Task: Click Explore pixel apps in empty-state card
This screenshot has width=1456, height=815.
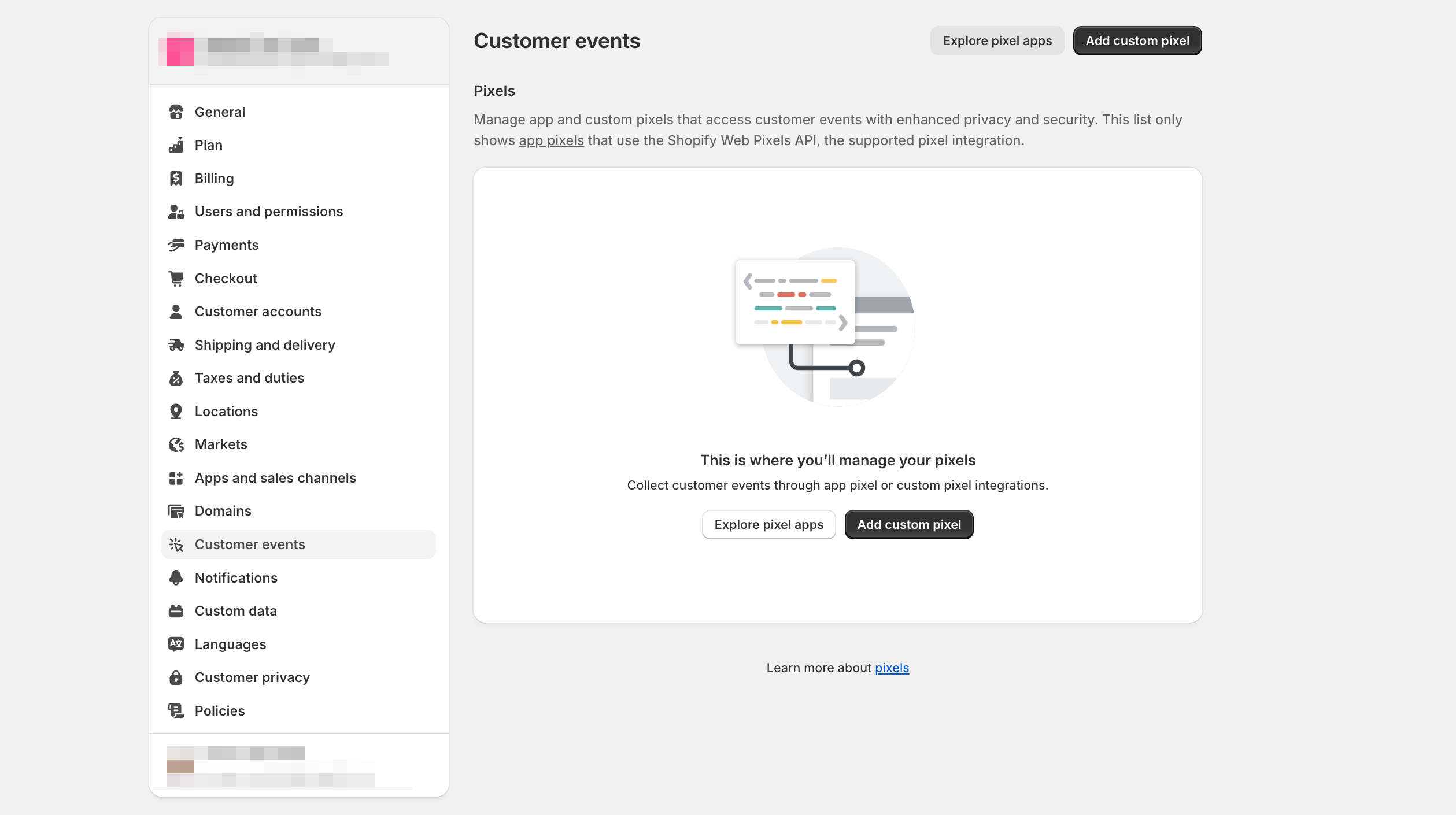Action: [x=768, y=525]
